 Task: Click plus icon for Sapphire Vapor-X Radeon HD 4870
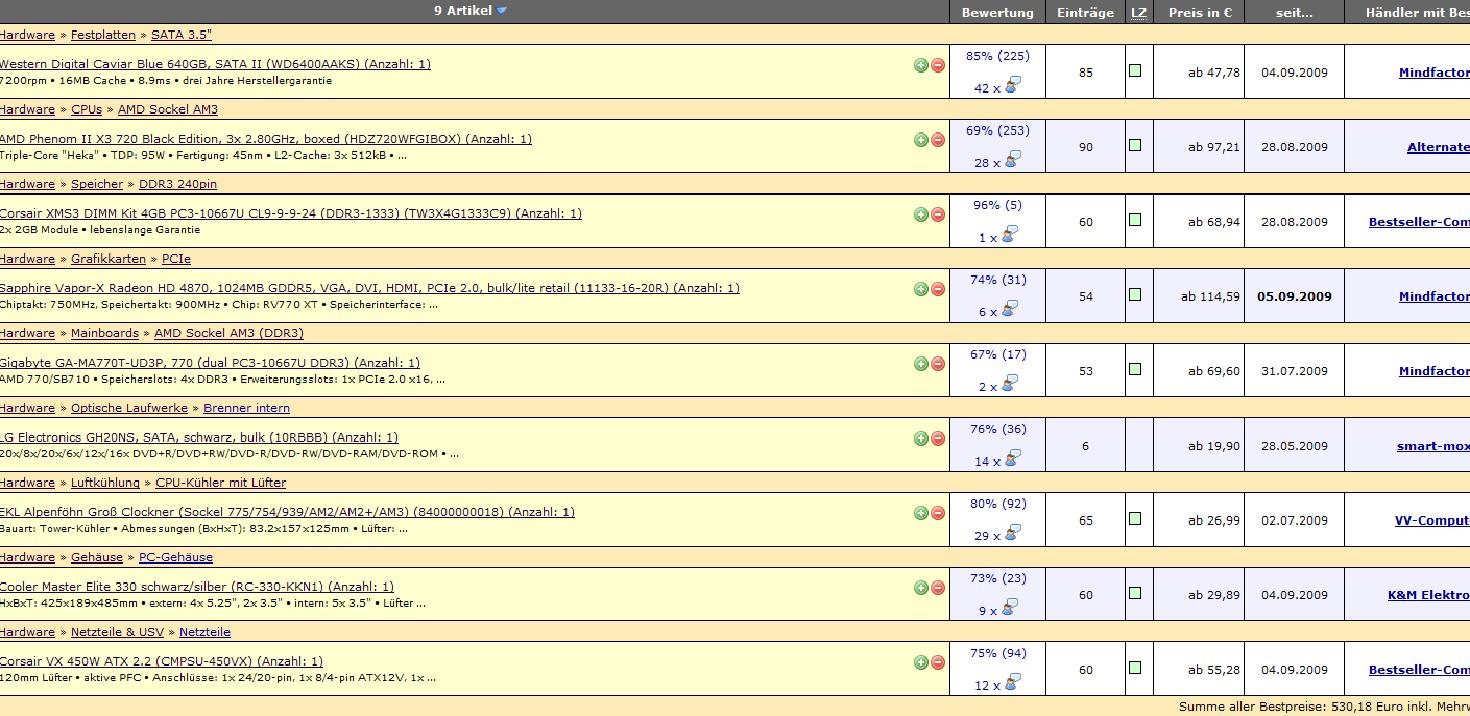(x=921, y=289)
